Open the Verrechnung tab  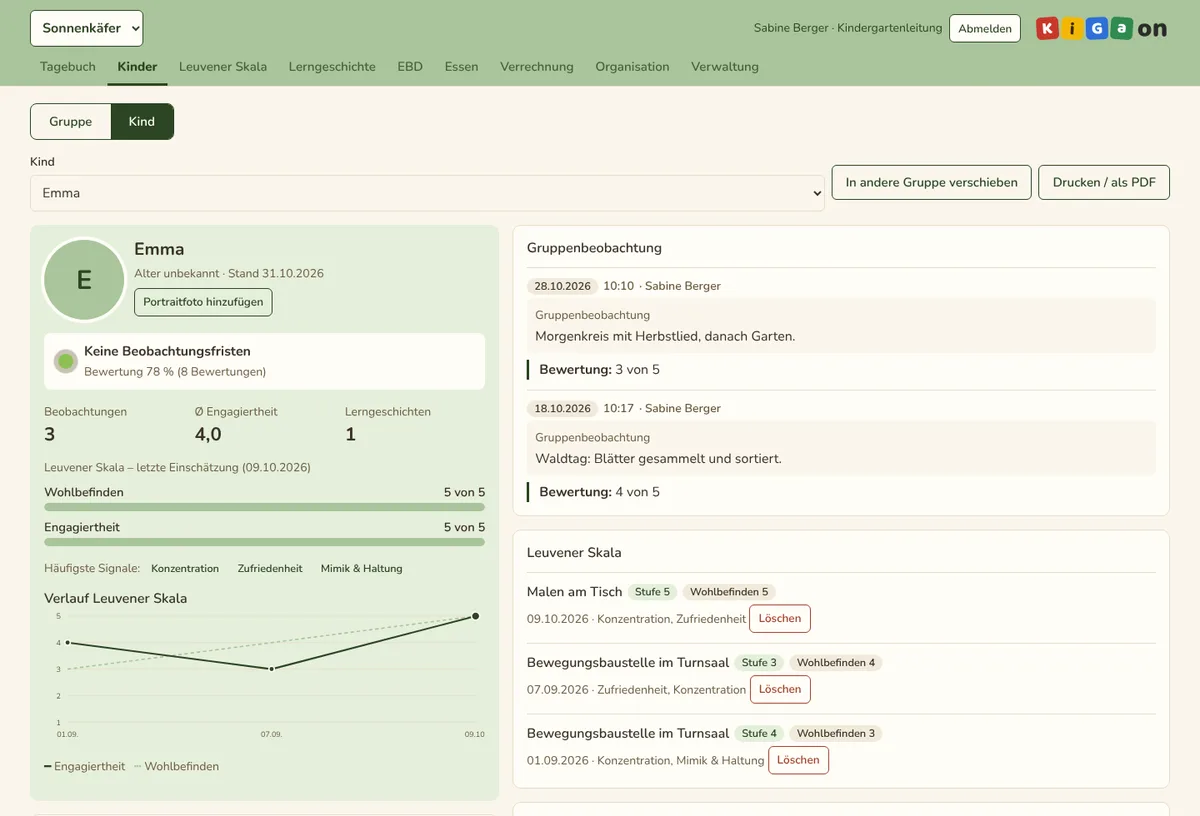tap(537, 67)
